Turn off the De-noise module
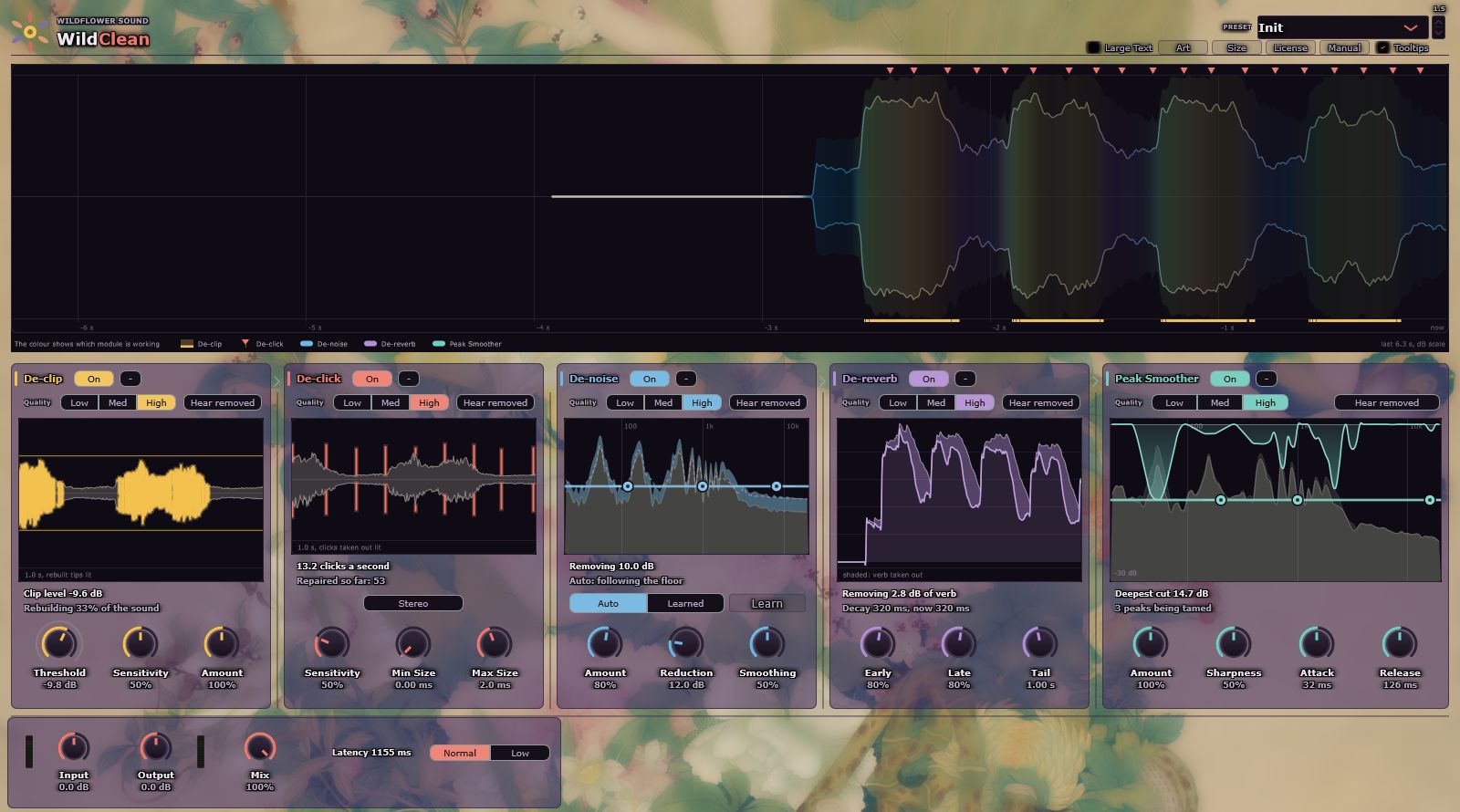The image size is (1460, 812). tap(650, 379)
